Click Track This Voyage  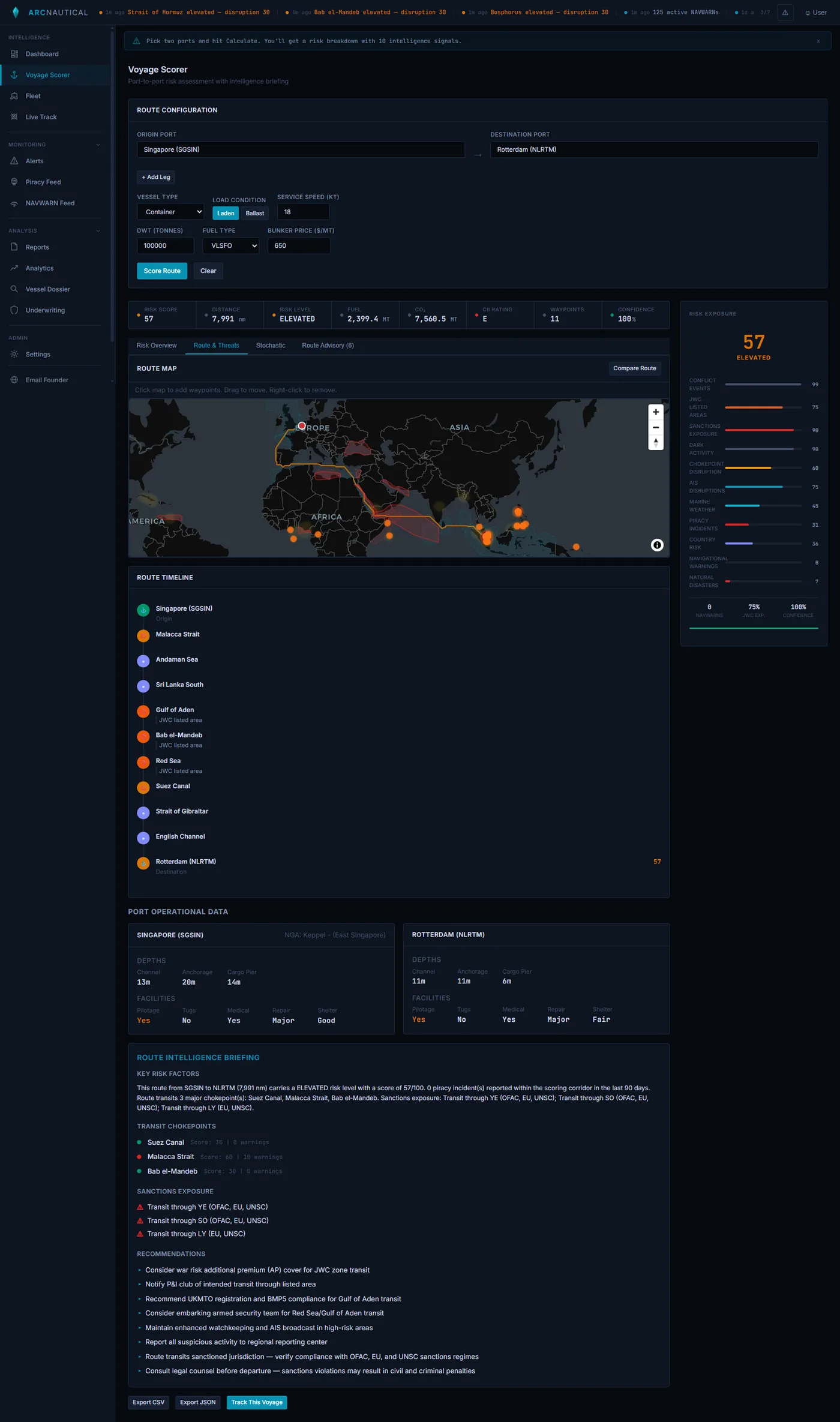[x=257, y=1402]
